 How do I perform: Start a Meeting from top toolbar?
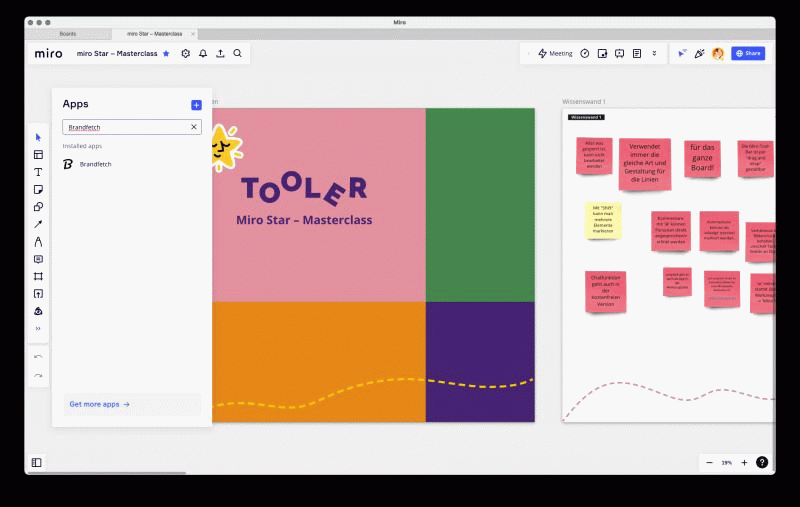(555, 54)
